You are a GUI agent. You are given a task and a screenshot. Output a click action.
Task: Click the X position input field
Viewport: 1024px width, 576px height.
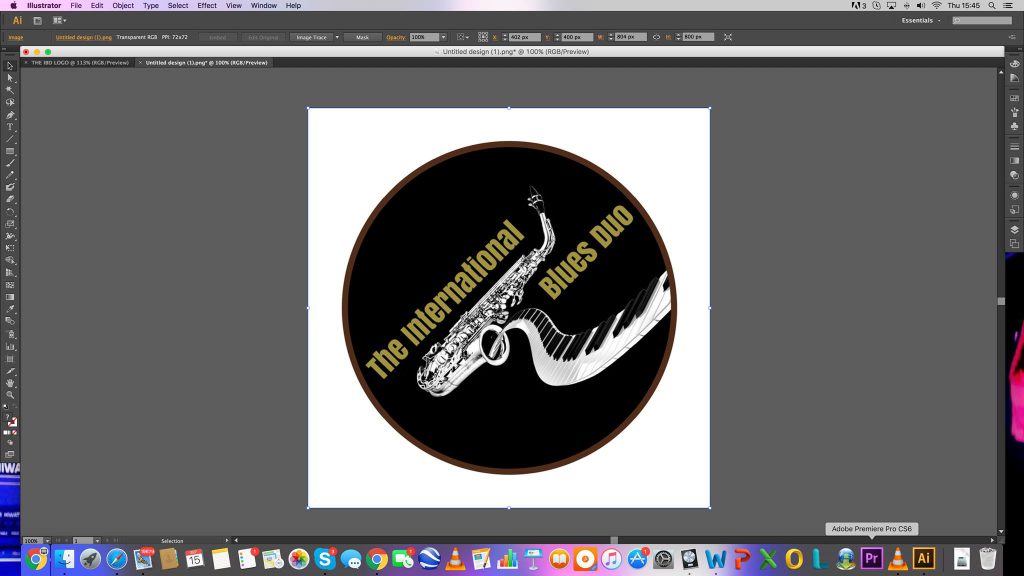(526, 37)
